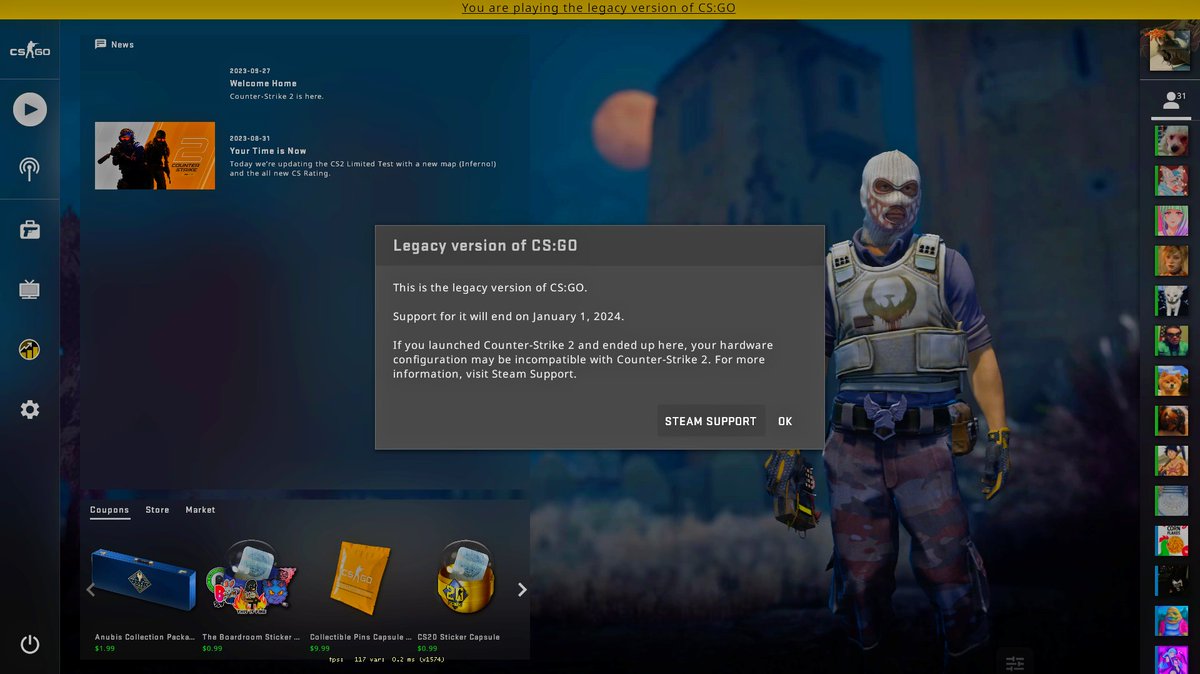The height and width of the screenshot is (674, 1200).
Task: Show next store items with the right arrow
Action: click(x=522, y=590)
